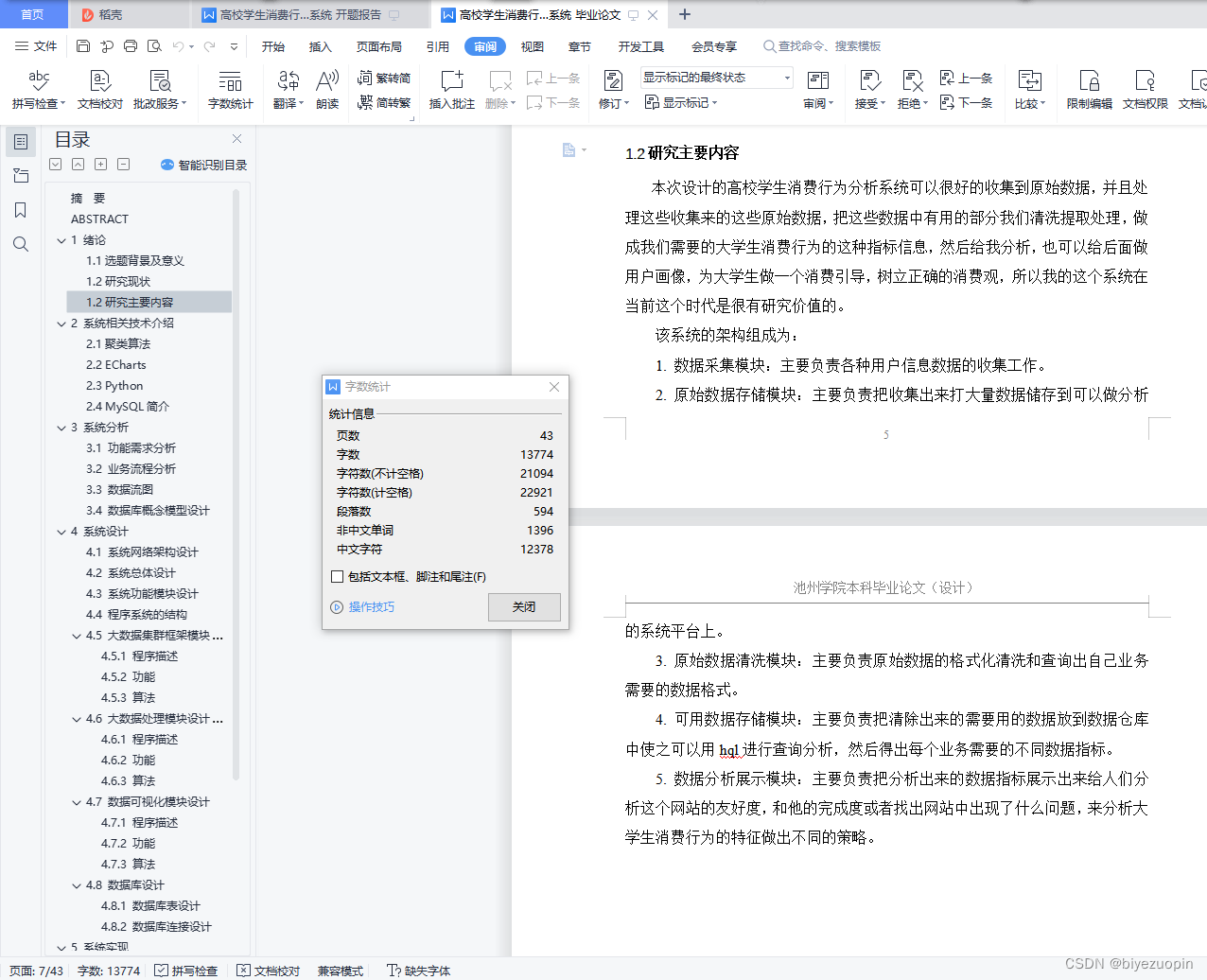
Task: Go to previous revision (上一条) near Reject
Action: 966,78
